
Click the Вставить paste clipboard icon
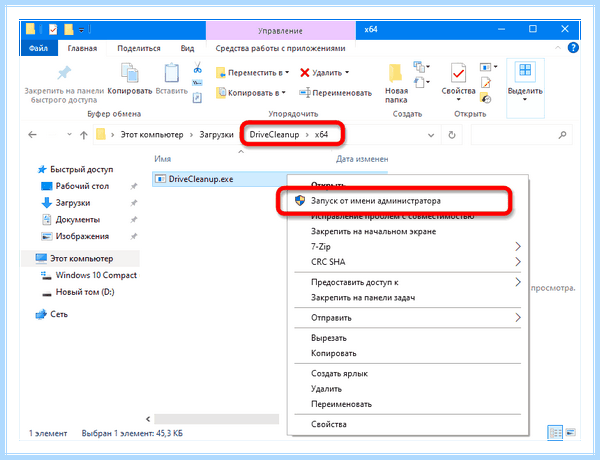[171, 73]
